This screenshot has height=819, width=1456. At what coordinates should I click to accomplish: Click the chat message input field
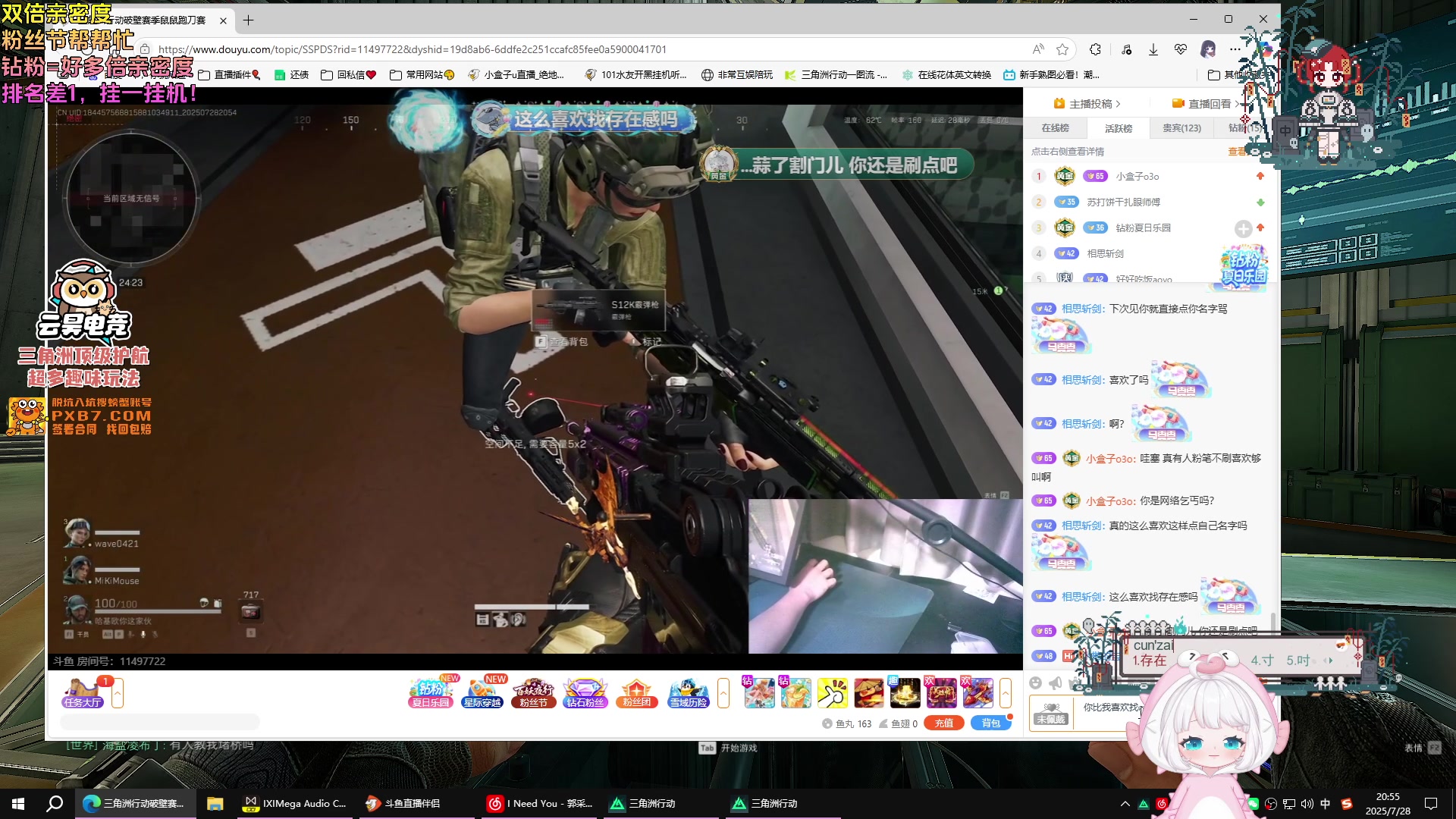tap(1111, 714)
